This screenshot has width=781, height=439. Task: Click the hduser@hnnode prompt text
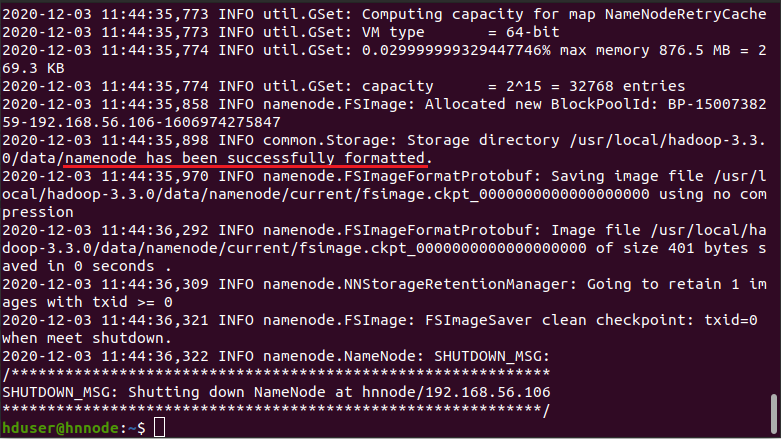(60, 428)
